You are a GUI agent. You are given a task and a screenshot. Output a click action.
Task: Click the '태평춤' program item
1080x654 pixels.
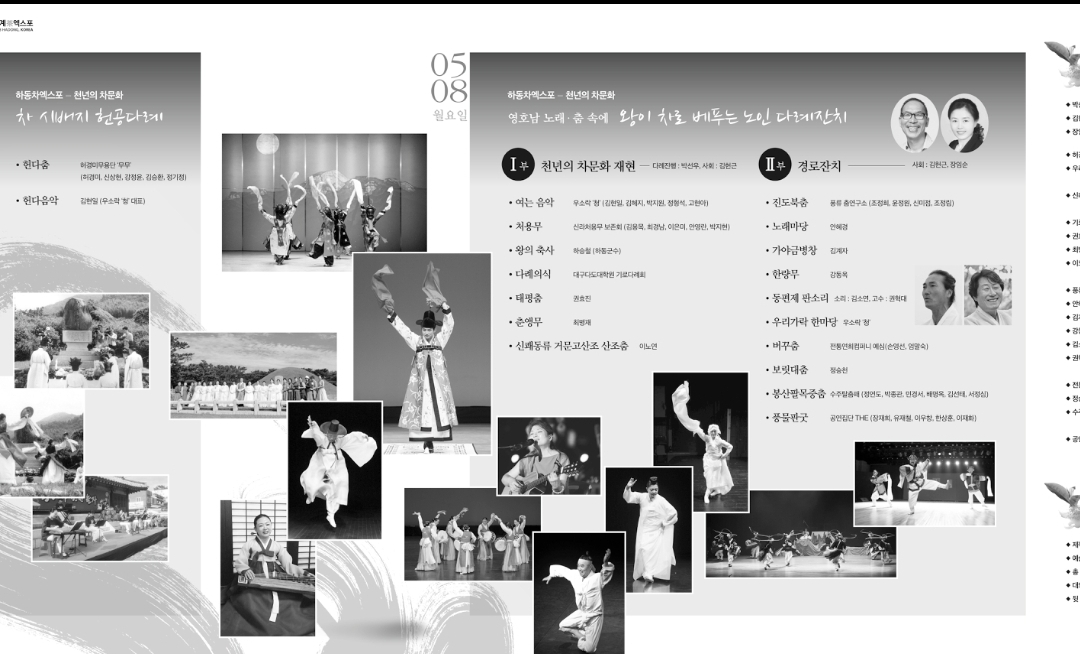(529, 298)
